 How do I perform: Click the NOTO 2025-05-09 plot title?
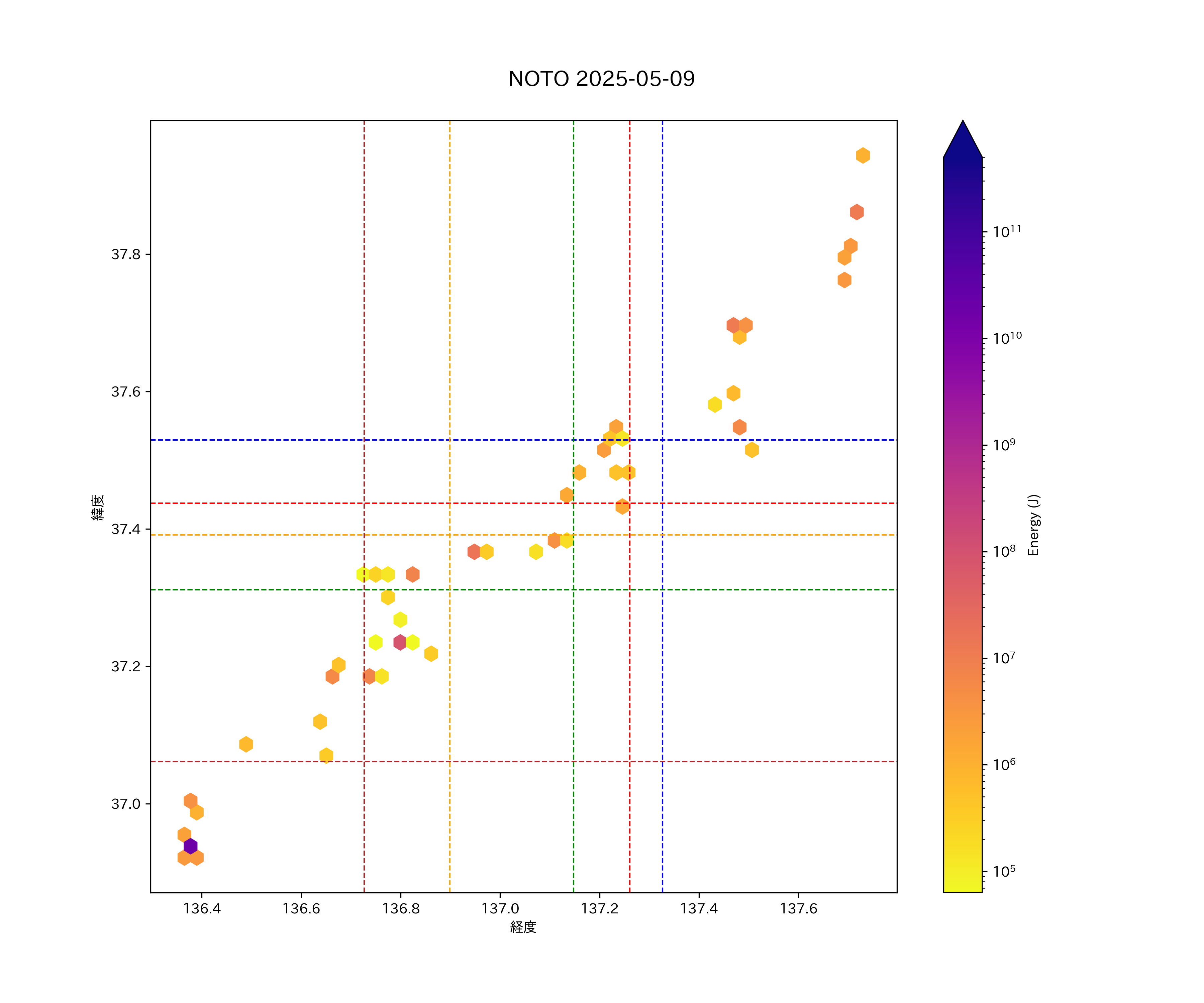[x=601, y=79]
